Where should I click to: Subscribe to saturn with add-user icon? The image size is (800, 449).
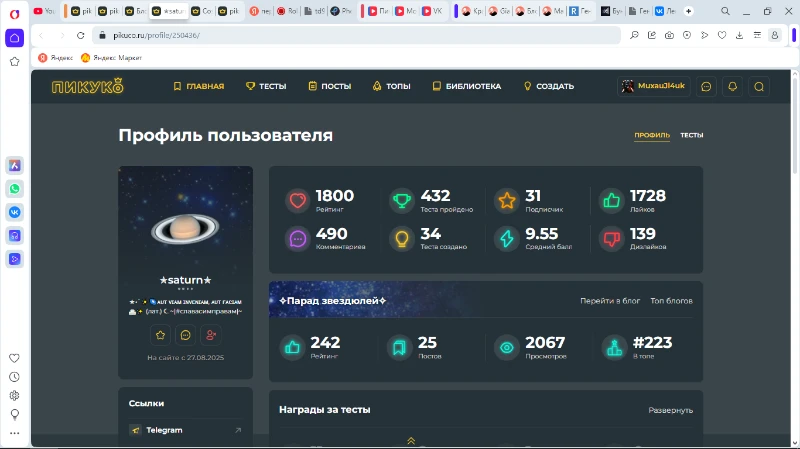tap(211, 335)
